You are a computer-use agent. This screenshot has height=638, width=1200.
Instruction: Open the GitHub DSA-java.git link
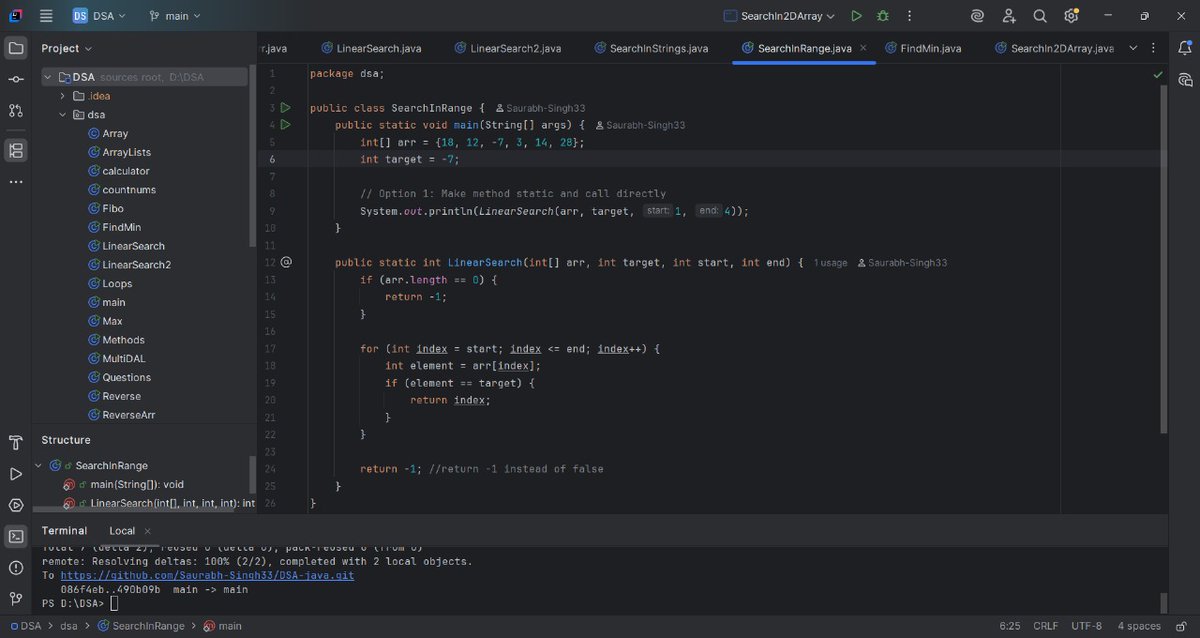[x=207, y=576]
